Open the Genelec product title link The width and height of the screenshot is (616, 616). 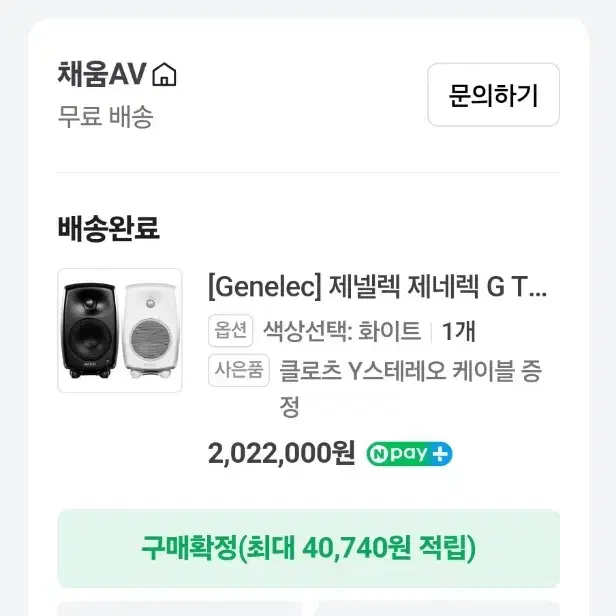378,287
